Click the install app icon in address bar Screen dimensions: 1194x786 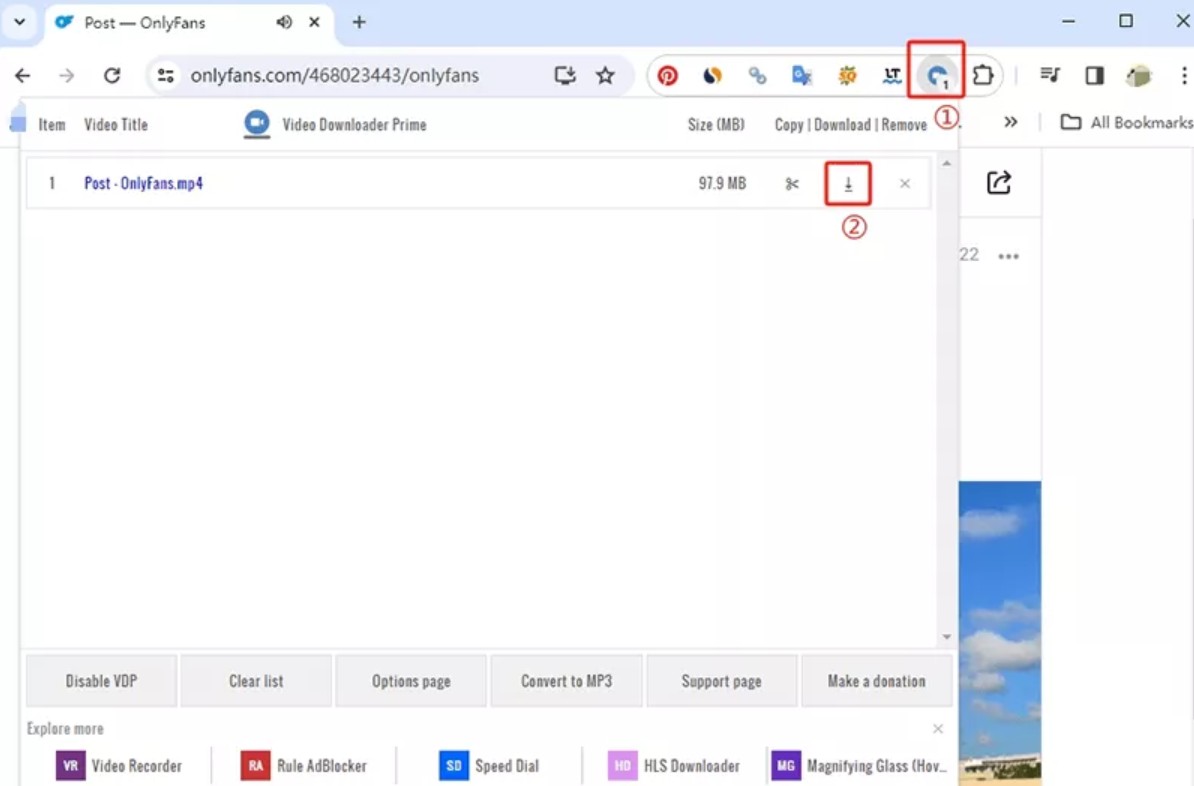click(x=565, y=75)
